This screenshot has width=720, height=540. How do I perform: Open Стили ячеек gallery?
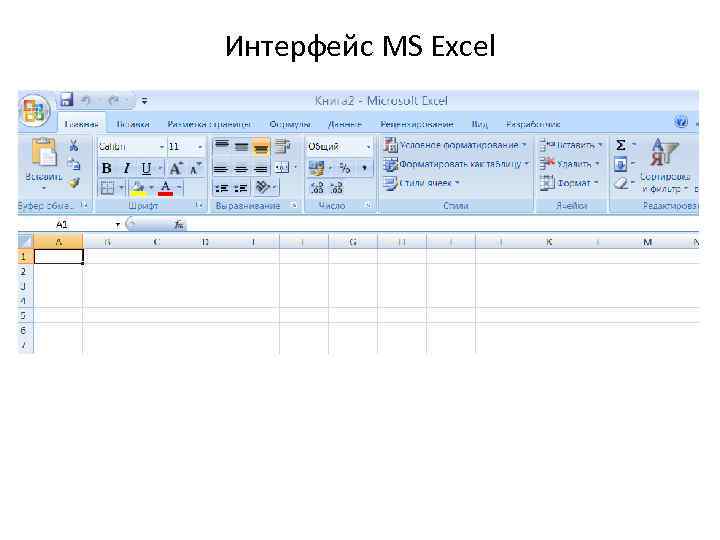point(422,183)
